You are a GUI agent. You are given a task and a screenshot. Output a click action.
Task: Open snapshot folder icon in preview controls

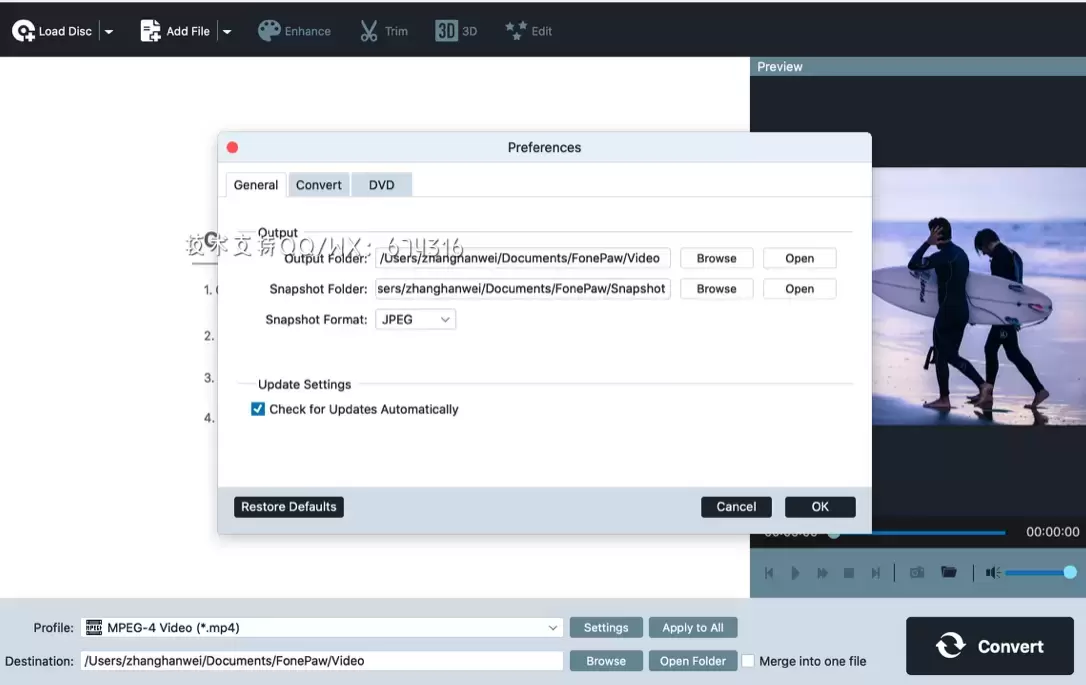point(949,573)
